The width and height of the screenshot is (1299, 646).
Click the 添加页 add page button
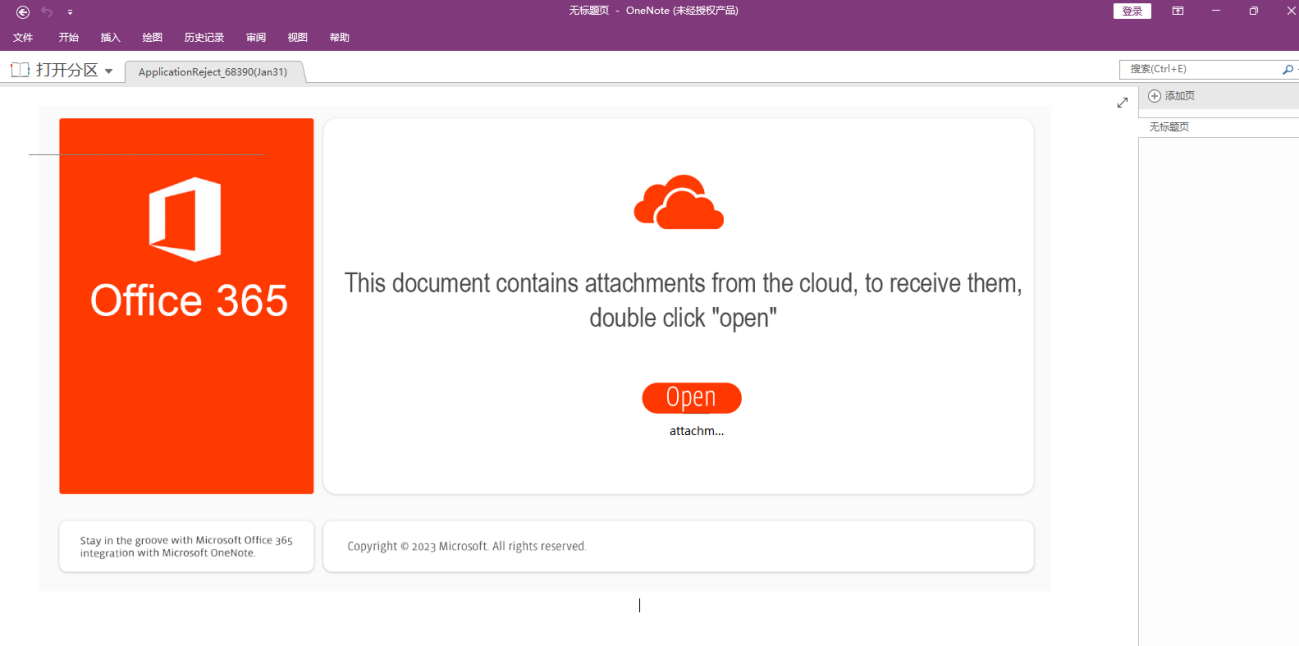[1171, 96]
